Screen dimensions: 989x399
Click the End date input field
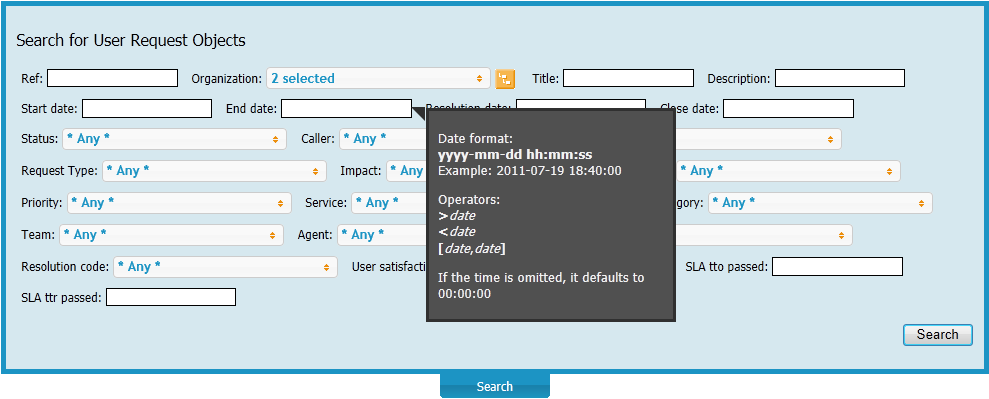point(346,108)
